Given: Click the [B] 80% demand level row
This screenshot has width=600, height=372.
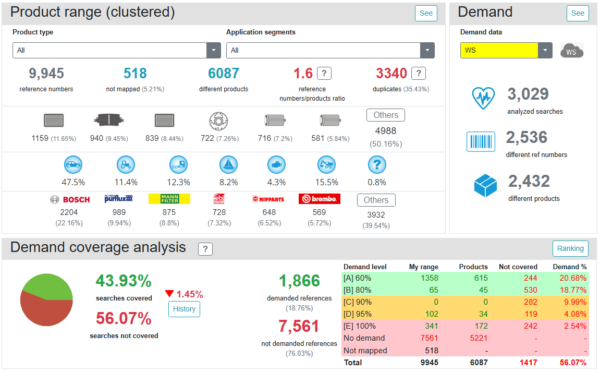Looking at the screenshot, I should [x=465, y=290].
